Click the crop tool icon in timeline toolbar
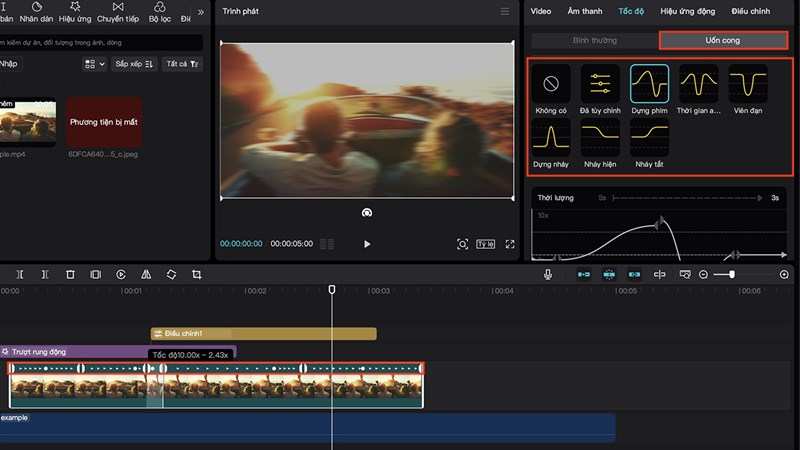800x450 pixels. [197, 274]
